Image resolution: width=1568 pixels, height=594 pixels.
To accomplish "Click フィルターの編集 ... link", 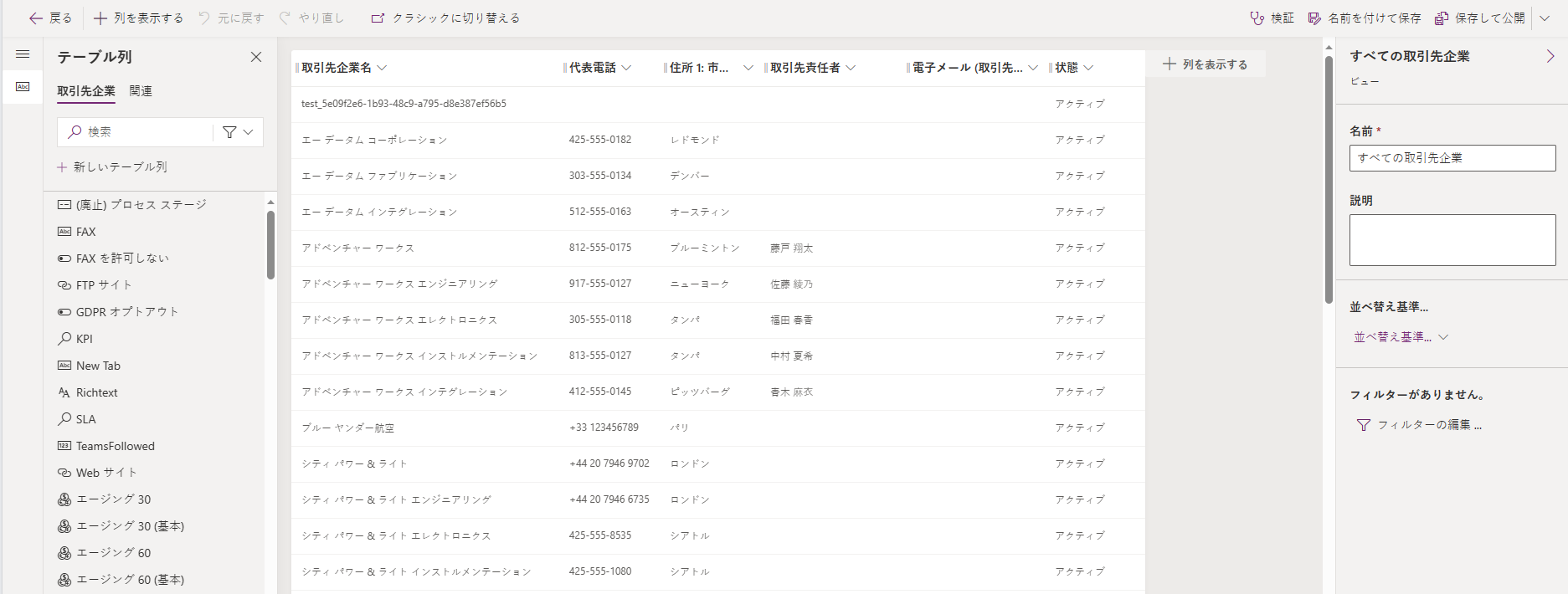I will coord(1419,425).
